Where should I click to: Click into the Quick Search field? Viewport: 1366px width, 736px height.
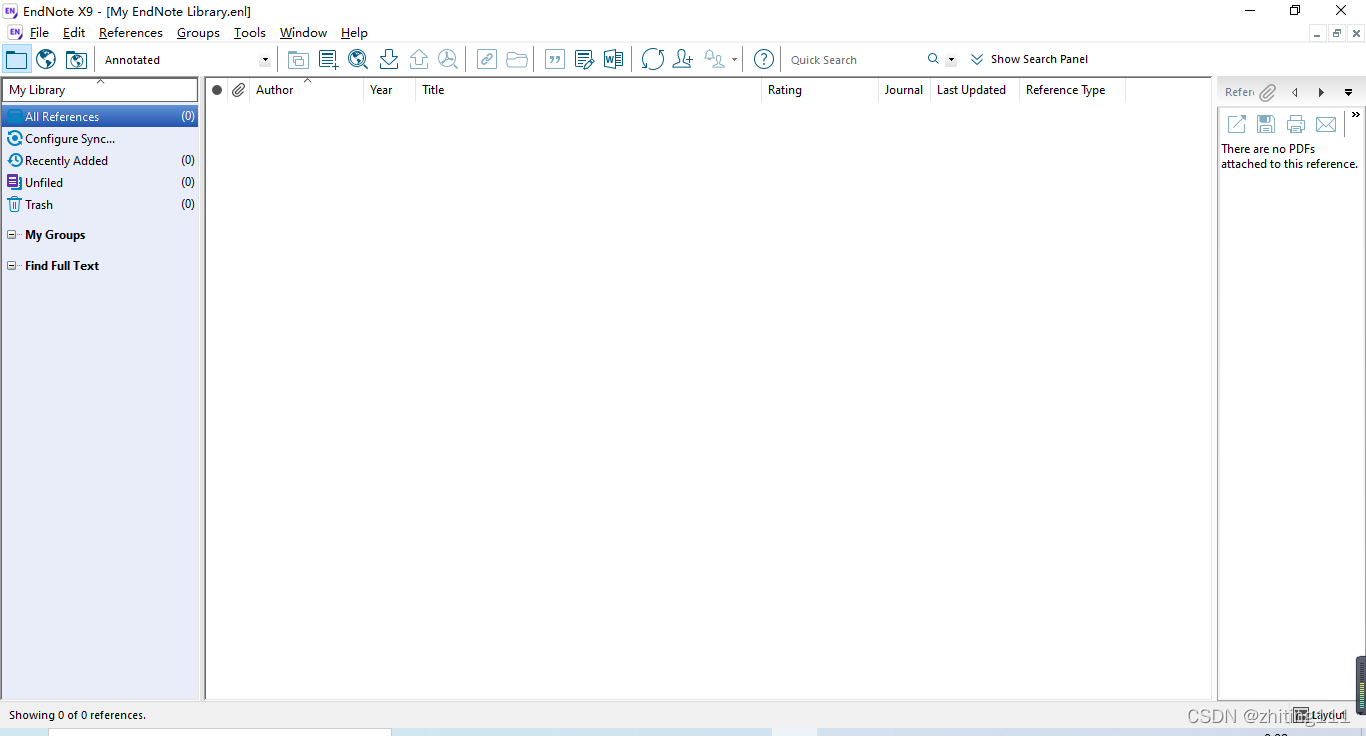click(854, 60)
